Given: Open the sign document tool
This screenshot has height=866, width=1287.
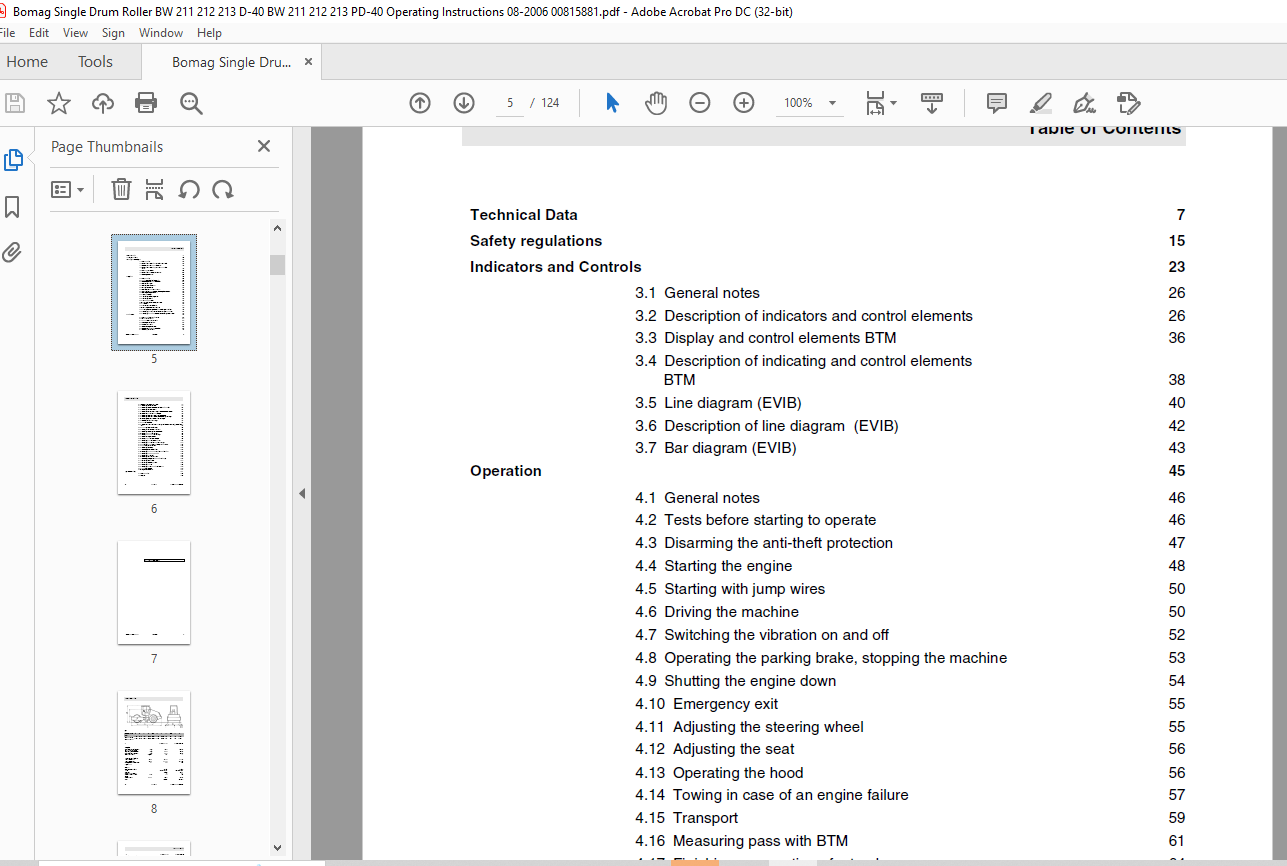Looking at the screenshot, I should click(x=1084, y=103).
